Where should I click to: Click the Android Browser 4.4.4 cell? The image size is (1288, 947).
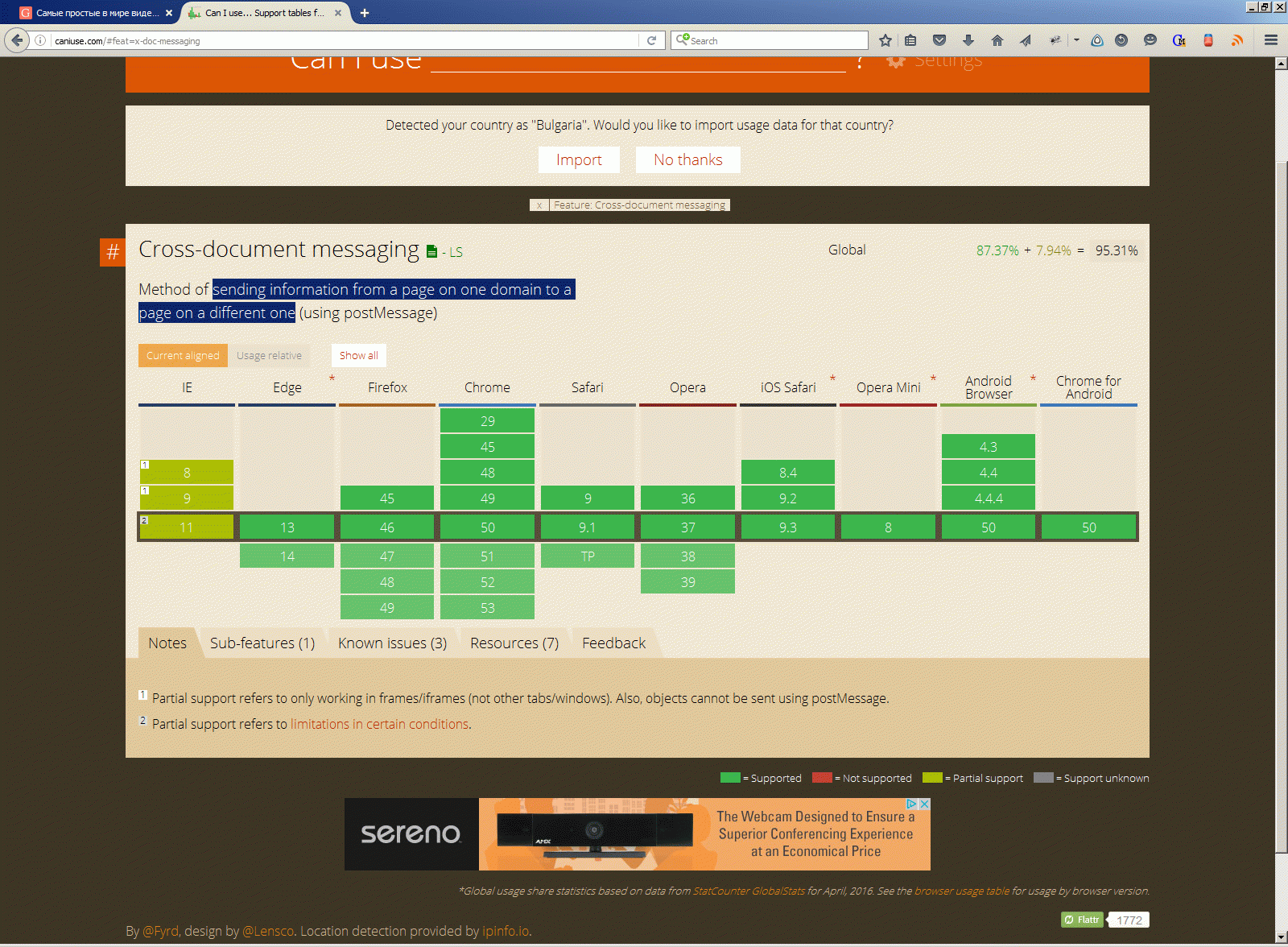click(x=989, y=498)
